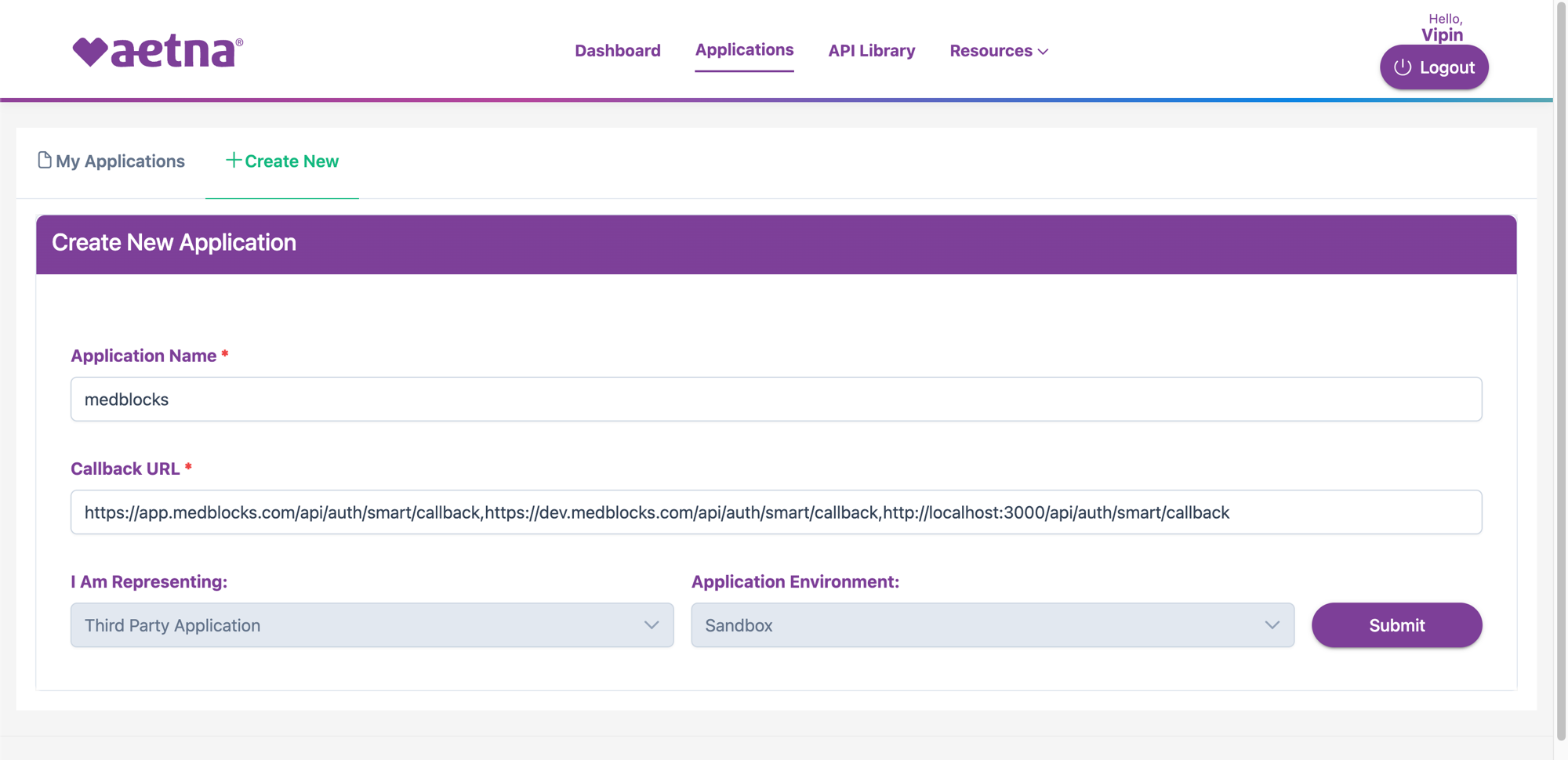Click the Create New Application heading
The image size is (1568, 760).
(174, 243)
